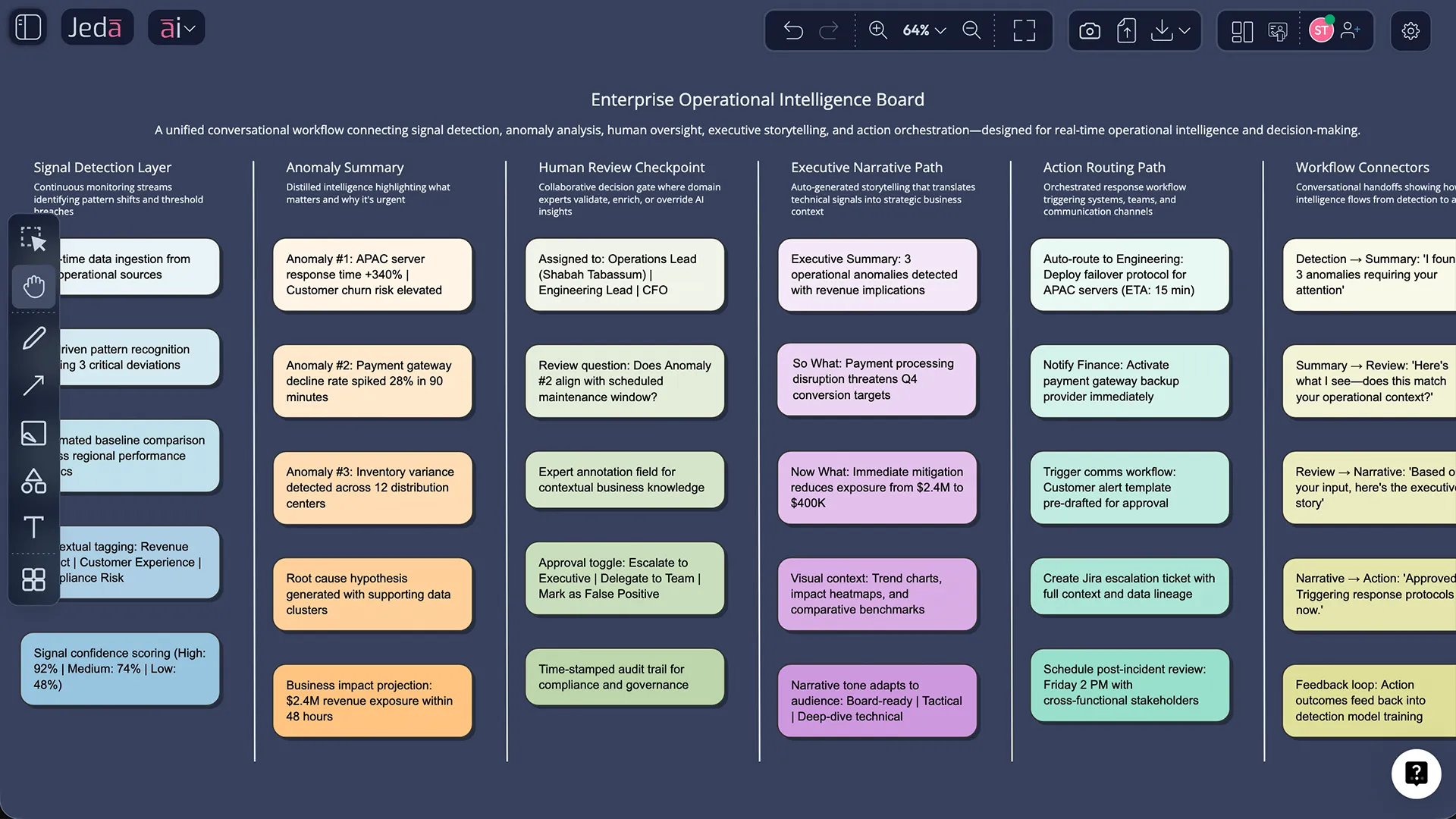
Task: Open the Shapes tool
Action: click(x=34, y=480)
